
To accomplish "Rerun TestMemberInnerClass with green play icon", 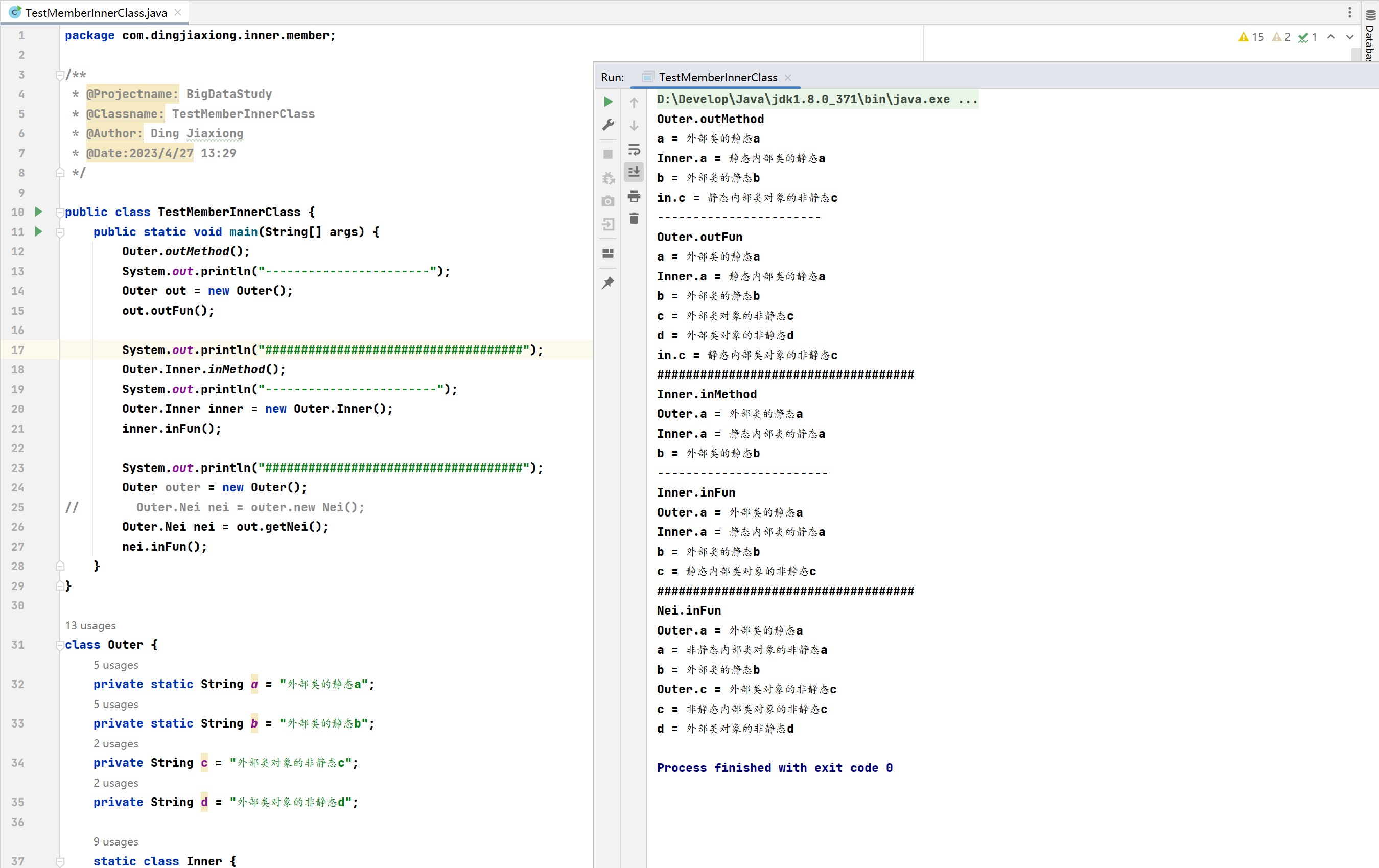I will tap(608, 102).
